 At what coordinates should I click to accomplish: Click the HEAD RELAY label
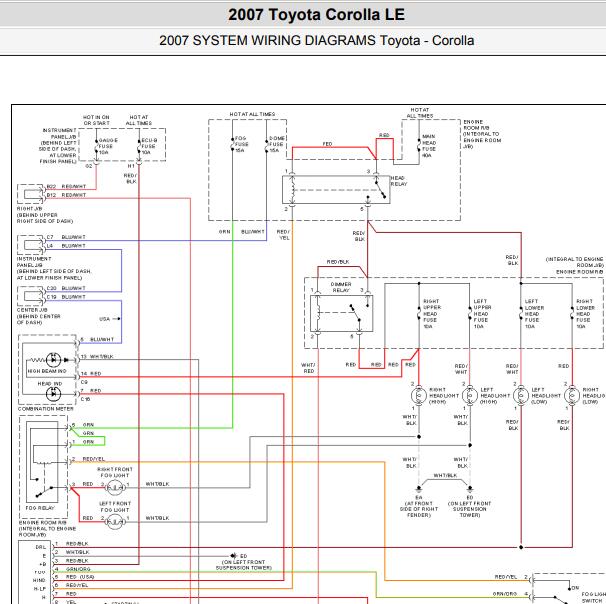[x=399, y=181]
